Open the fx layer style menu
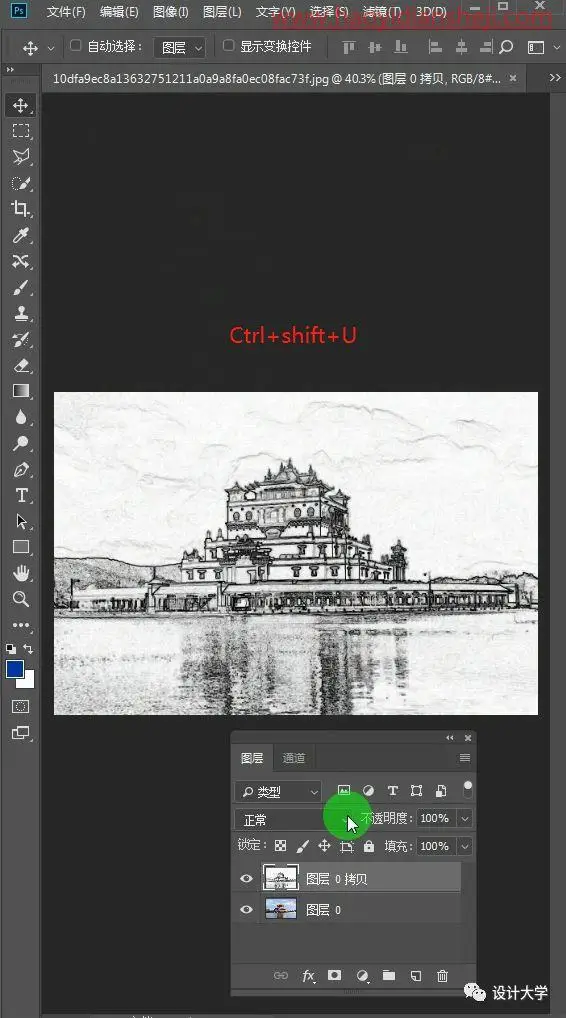The height and width of the screenshot is (1018, 566). point(308,976)
